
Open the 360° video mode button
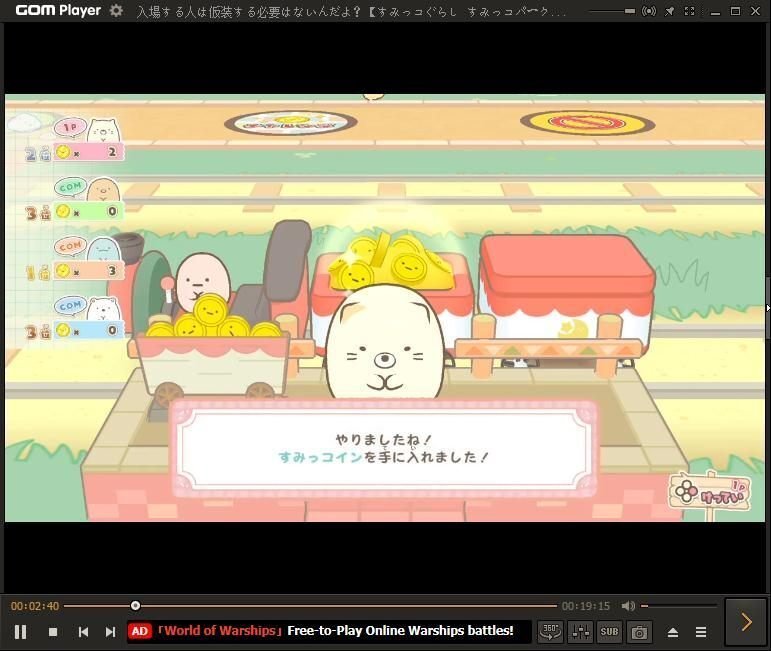tap(550, 632)
